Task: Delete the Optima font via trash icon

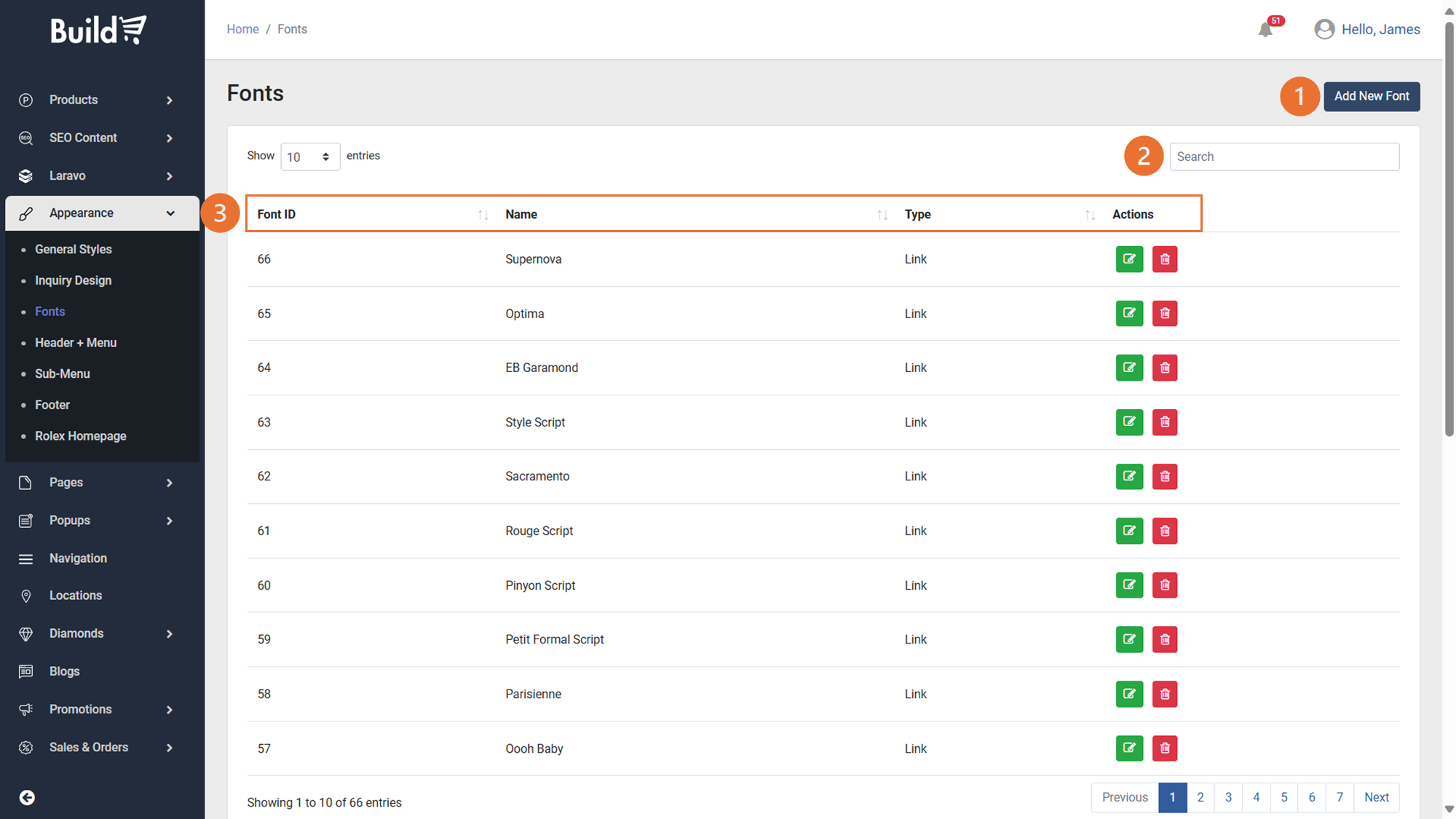Action: click(1165, 314)
